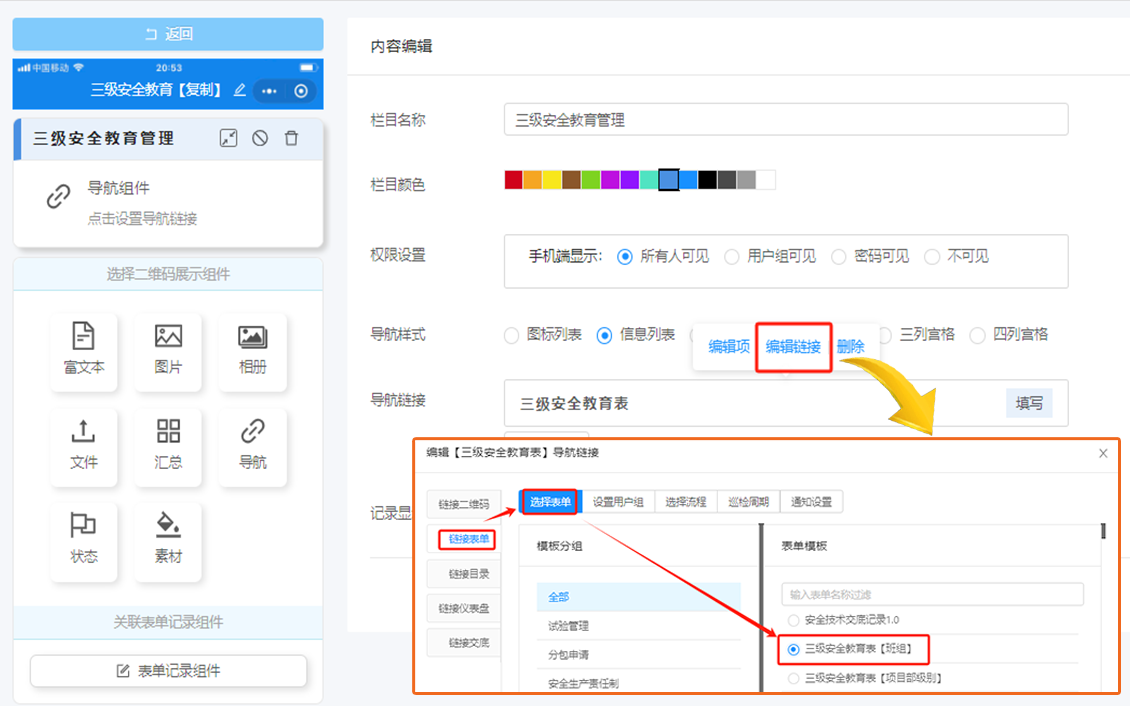Click 编辑链接 in the popup menu
Image resolution: width=1130 pixels, height=706 pixels.
793,347
